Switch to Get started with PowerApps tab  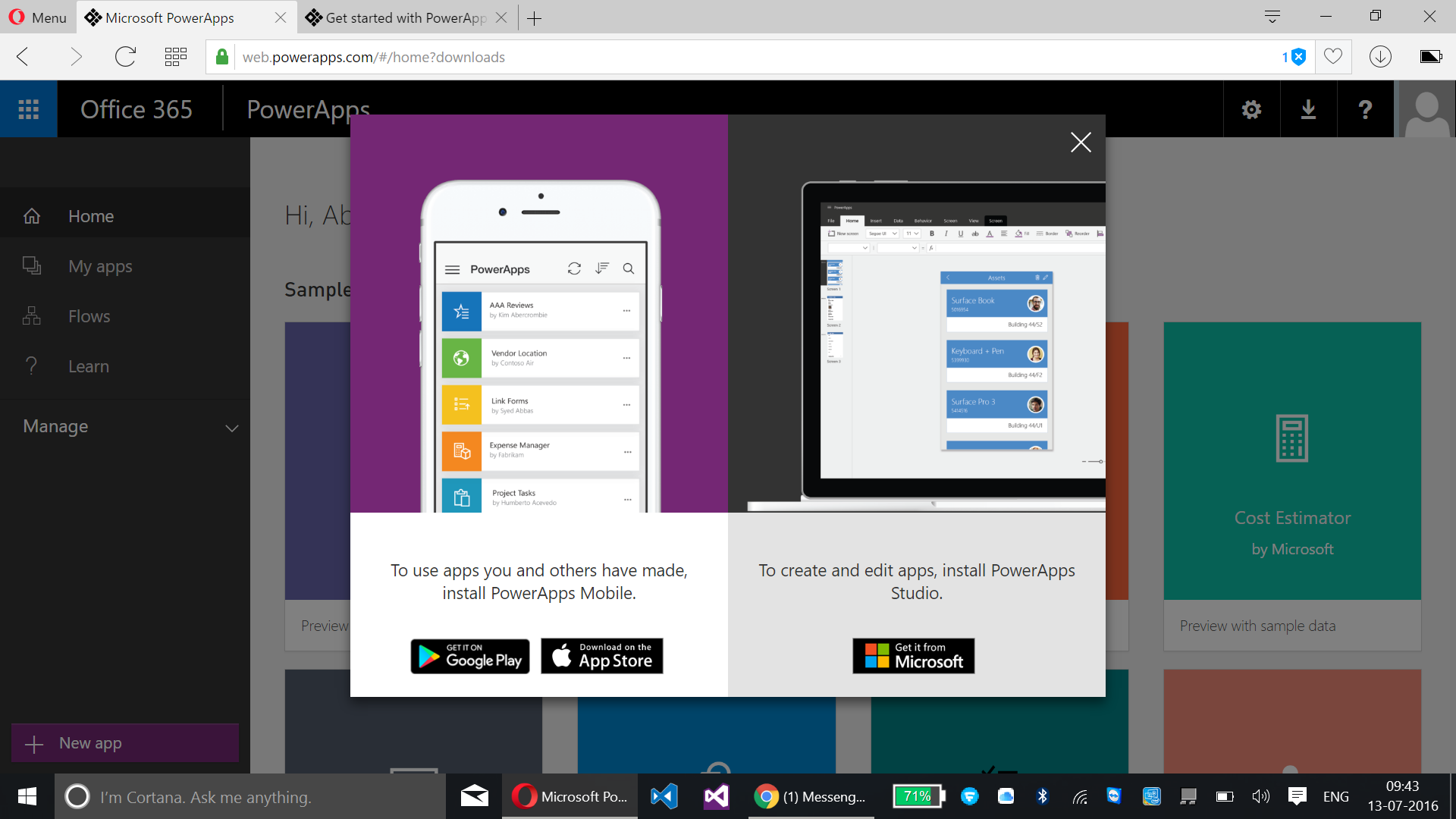[406, 17]
